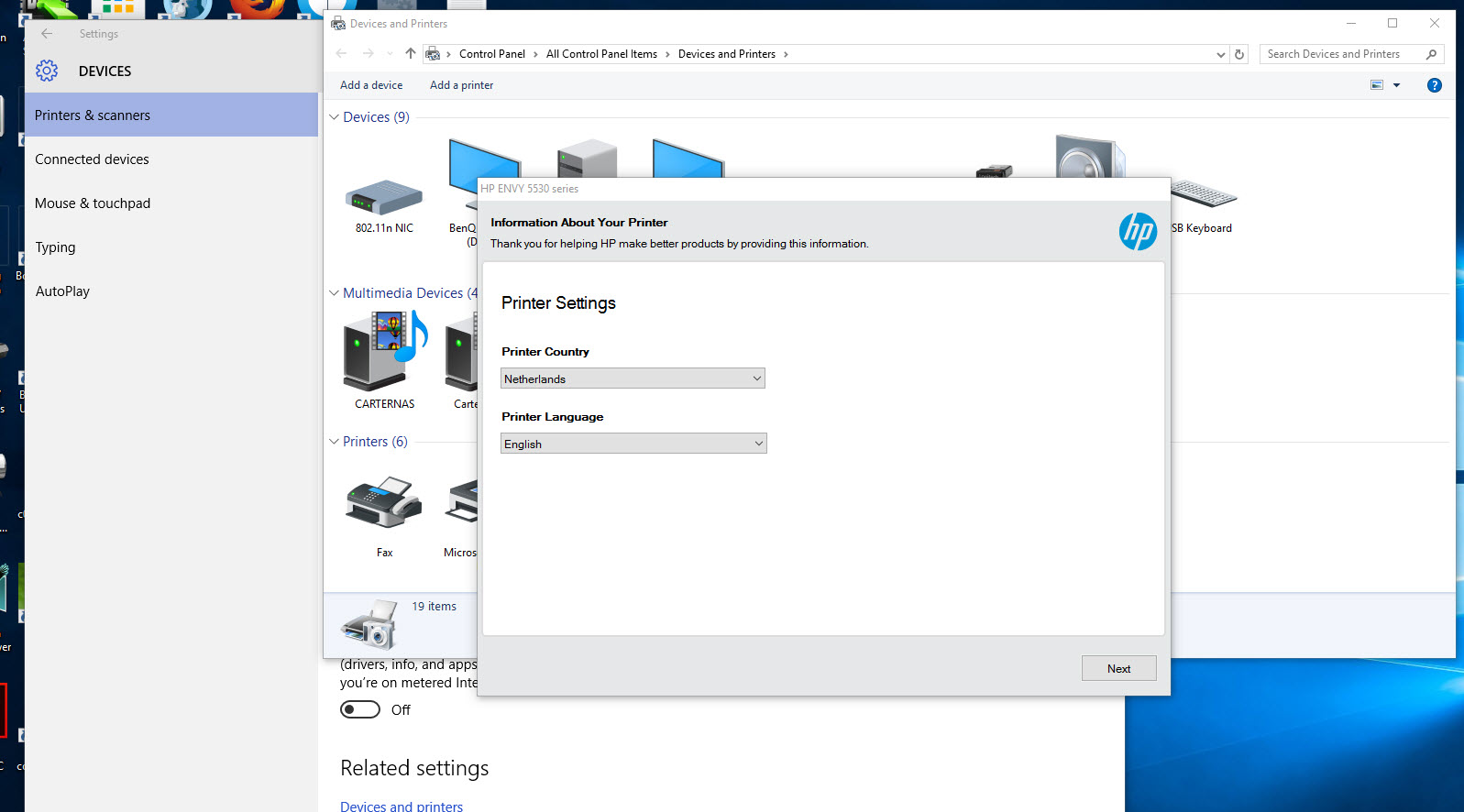
Task: Click the Firefox icon on the desktop
Action: tap(257, 8)
